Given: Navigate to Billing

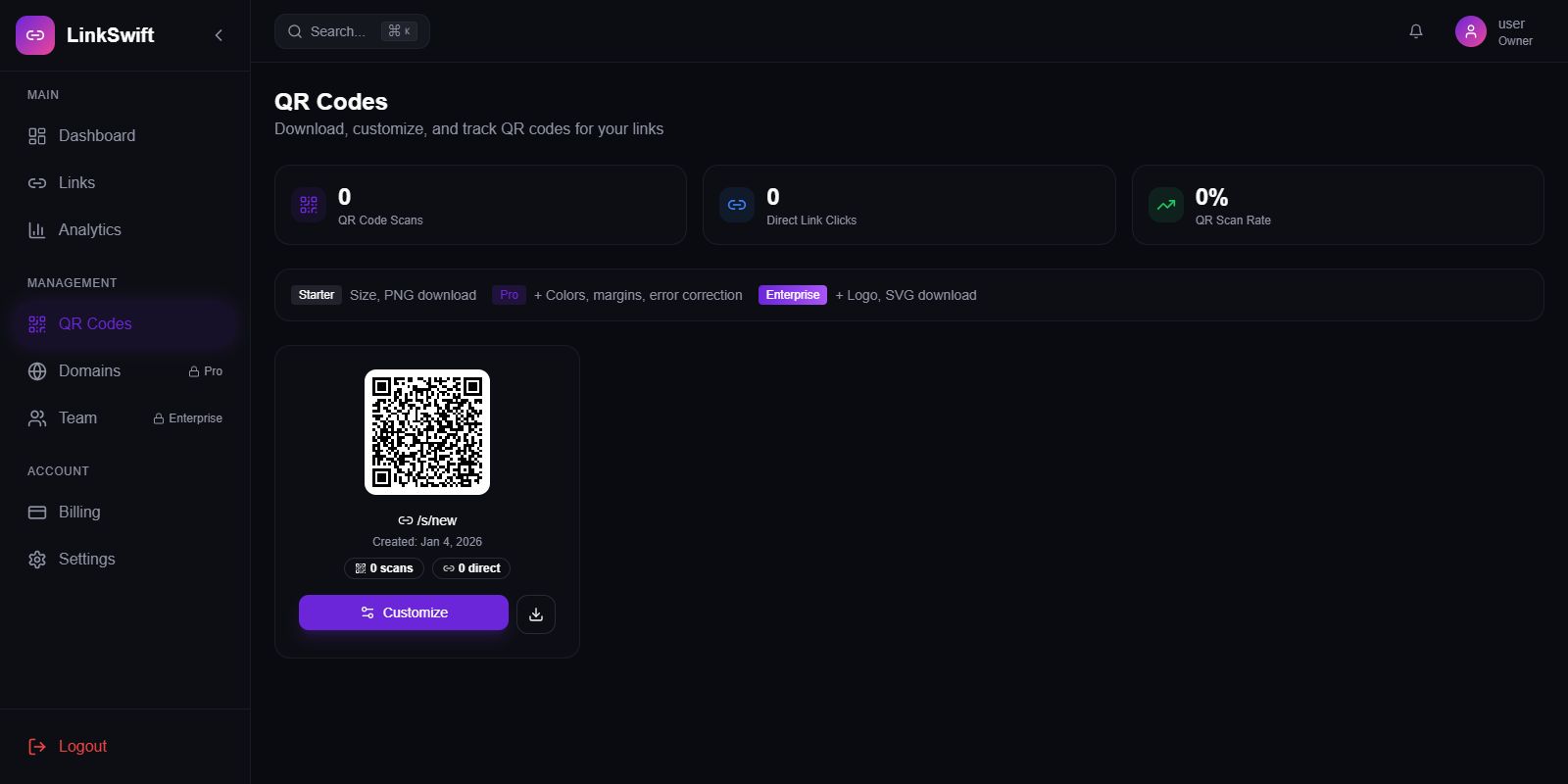Looking at the screenshot, I should pos(79,512).
